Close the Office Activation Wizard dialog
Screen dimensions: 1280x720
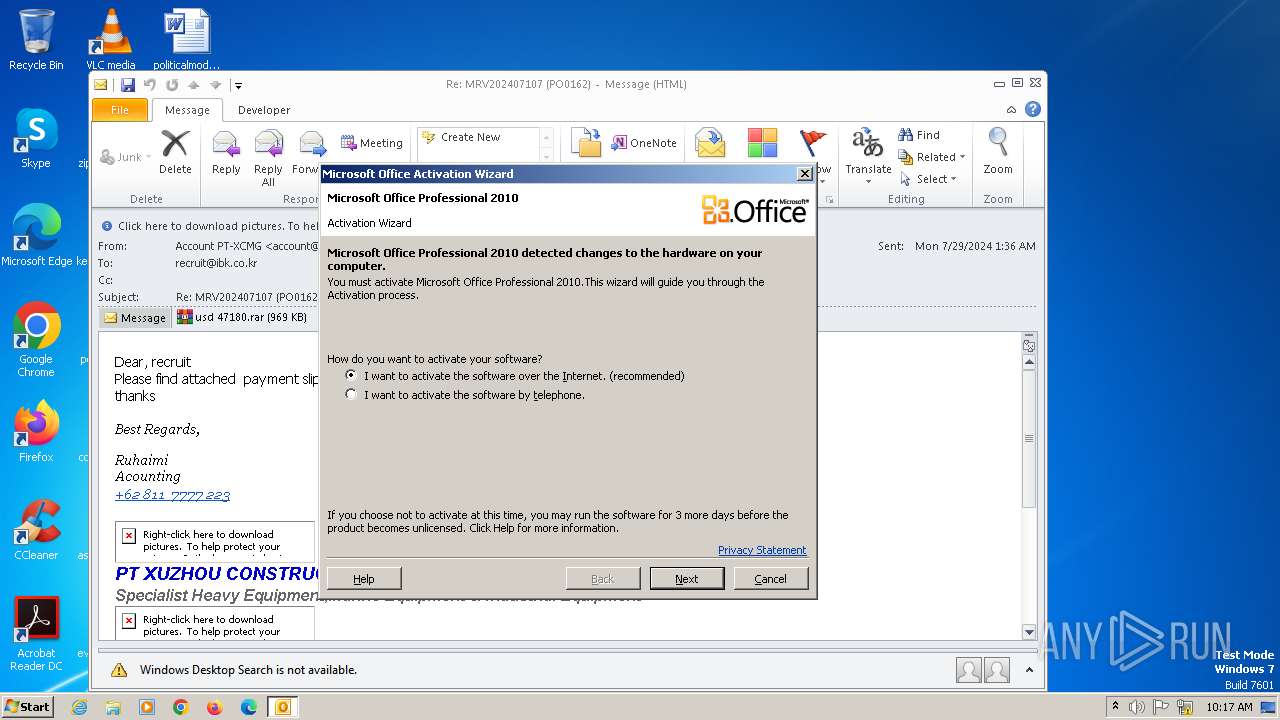coord(805,174)
